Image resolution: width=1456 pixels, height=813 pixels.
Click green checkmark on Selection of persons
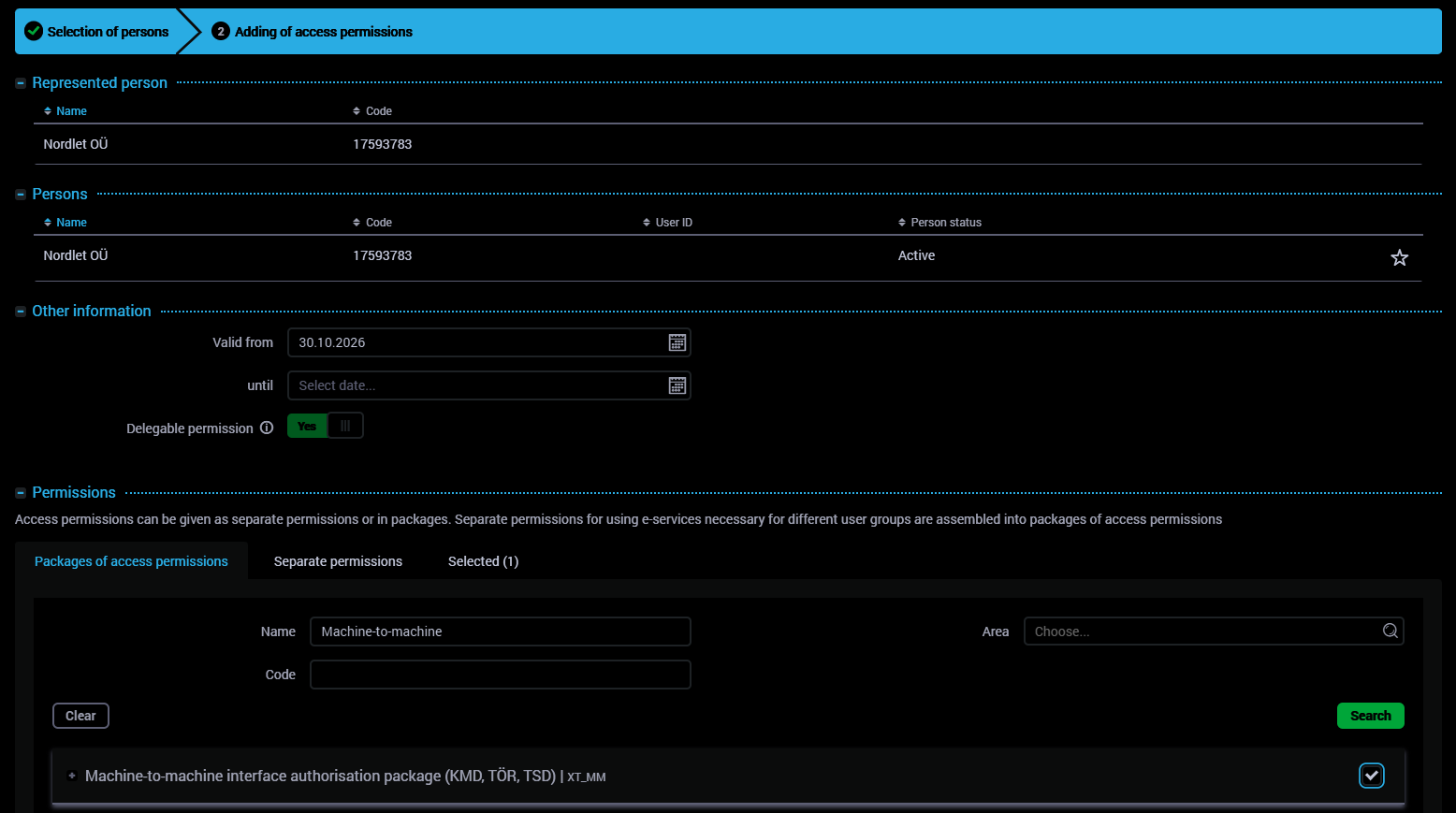pos(34,31)
